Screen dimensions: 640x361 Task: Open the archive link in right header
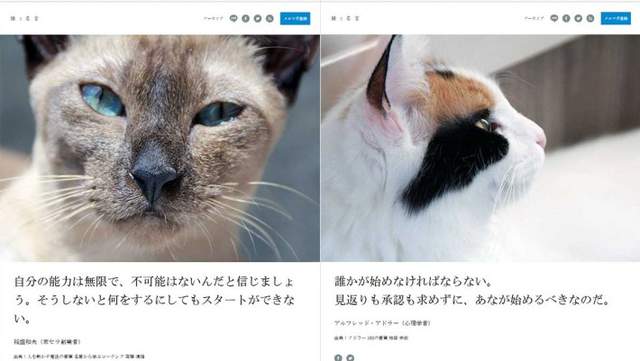pyautogui.click(x=534, y=18)
